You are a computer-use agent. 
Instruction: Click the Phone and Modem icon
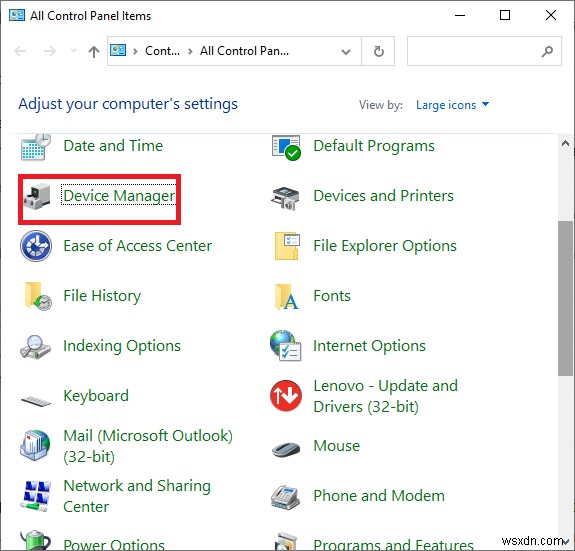(x=285, y=497)
